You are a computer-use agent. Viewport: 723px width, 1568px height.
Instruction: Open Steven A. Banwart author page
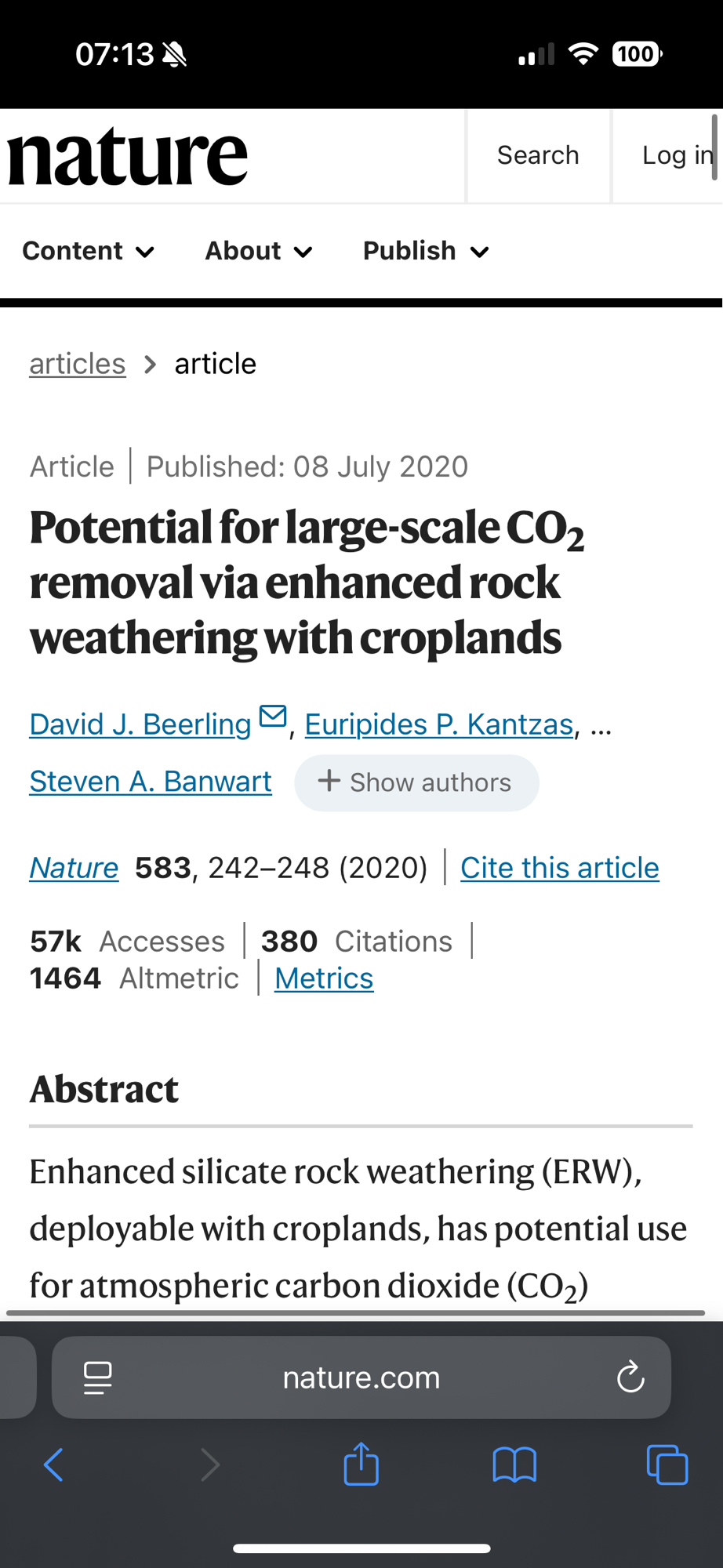coord(151,782)
